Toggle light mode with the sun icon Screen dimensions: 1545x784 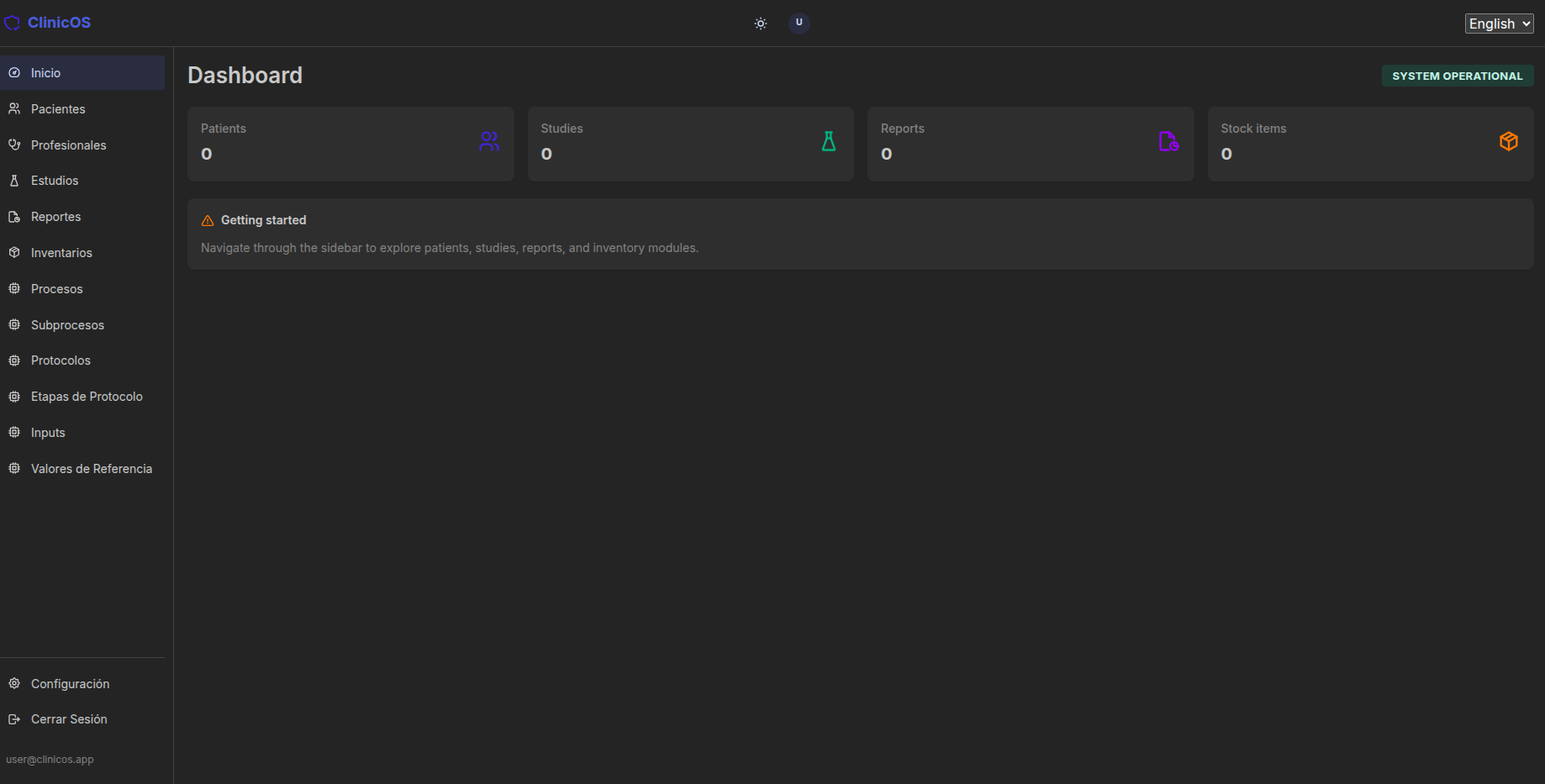click(760, 24)
